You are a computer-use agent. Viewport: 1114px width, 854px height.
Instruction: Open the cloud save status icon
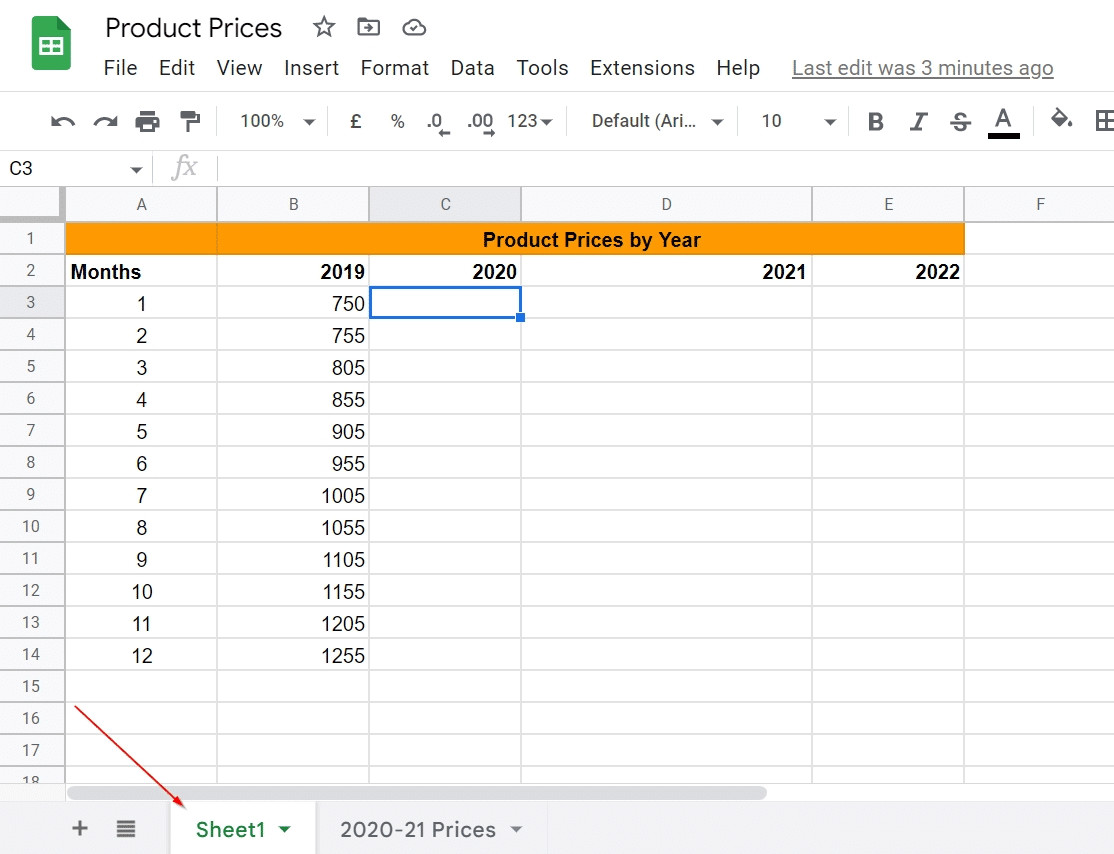click(x=414, y=28)
